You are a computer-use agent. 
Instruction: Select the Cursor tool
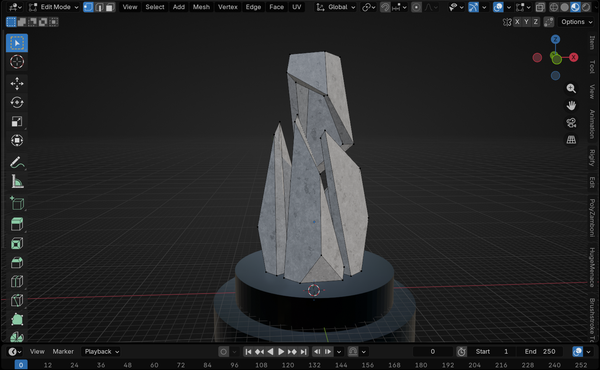pos(17,62)
